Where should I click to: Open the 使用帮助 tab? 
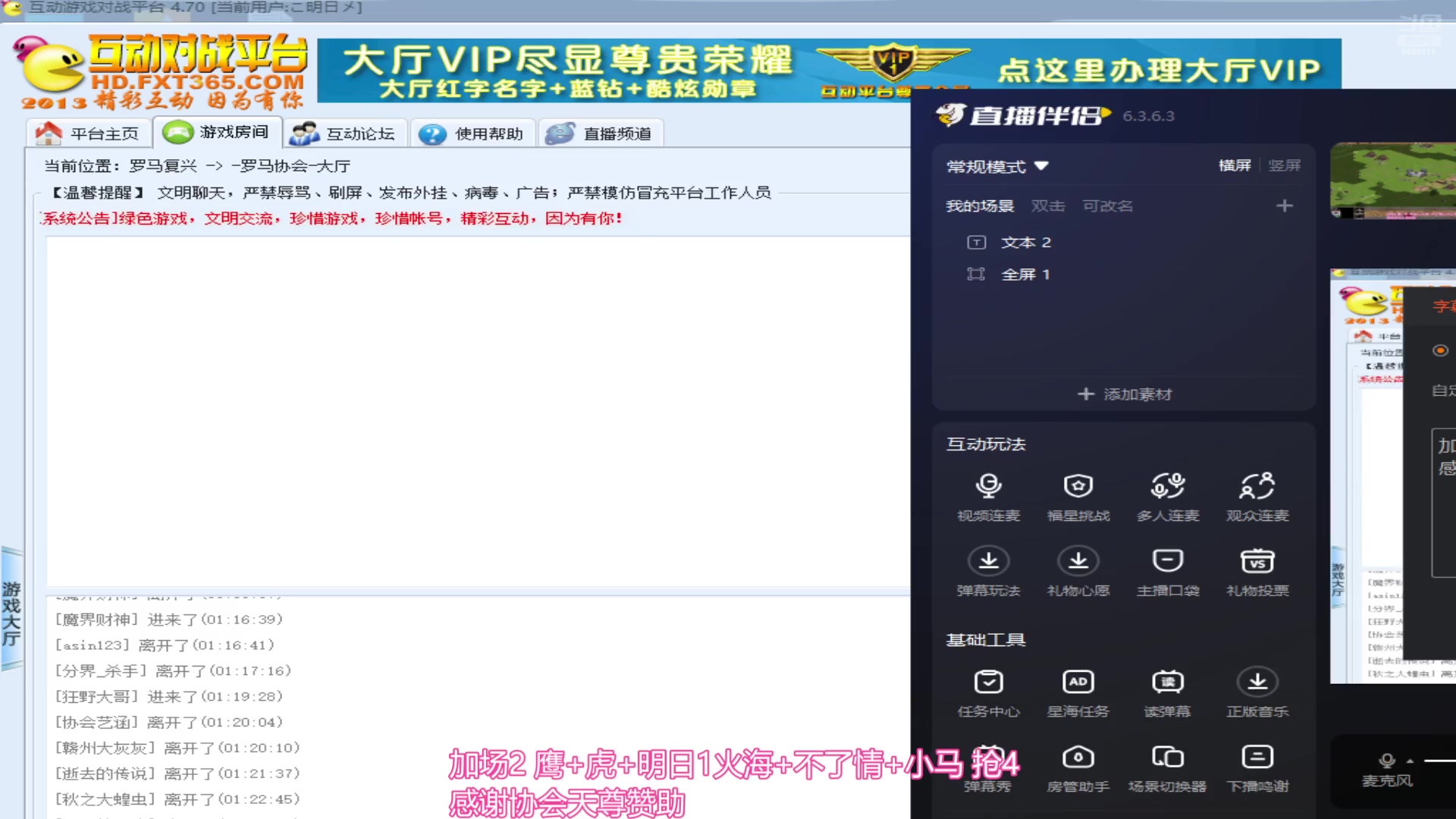pyautogui.click(x=472, y=133)
